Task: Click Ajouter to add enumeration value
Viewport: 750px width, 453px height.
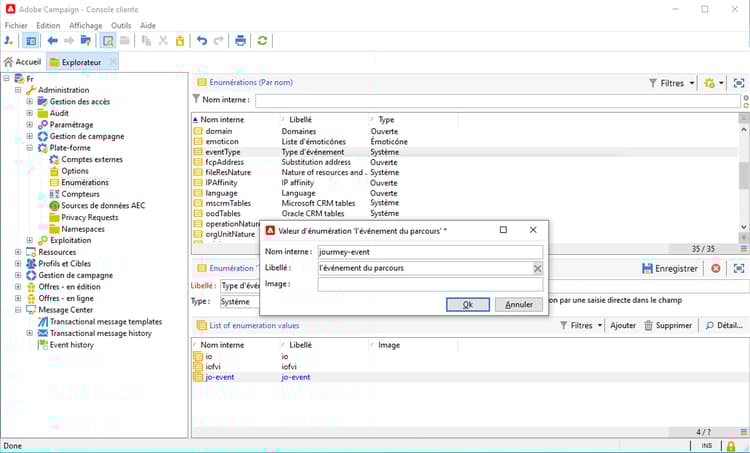Action: click(623, 325)
